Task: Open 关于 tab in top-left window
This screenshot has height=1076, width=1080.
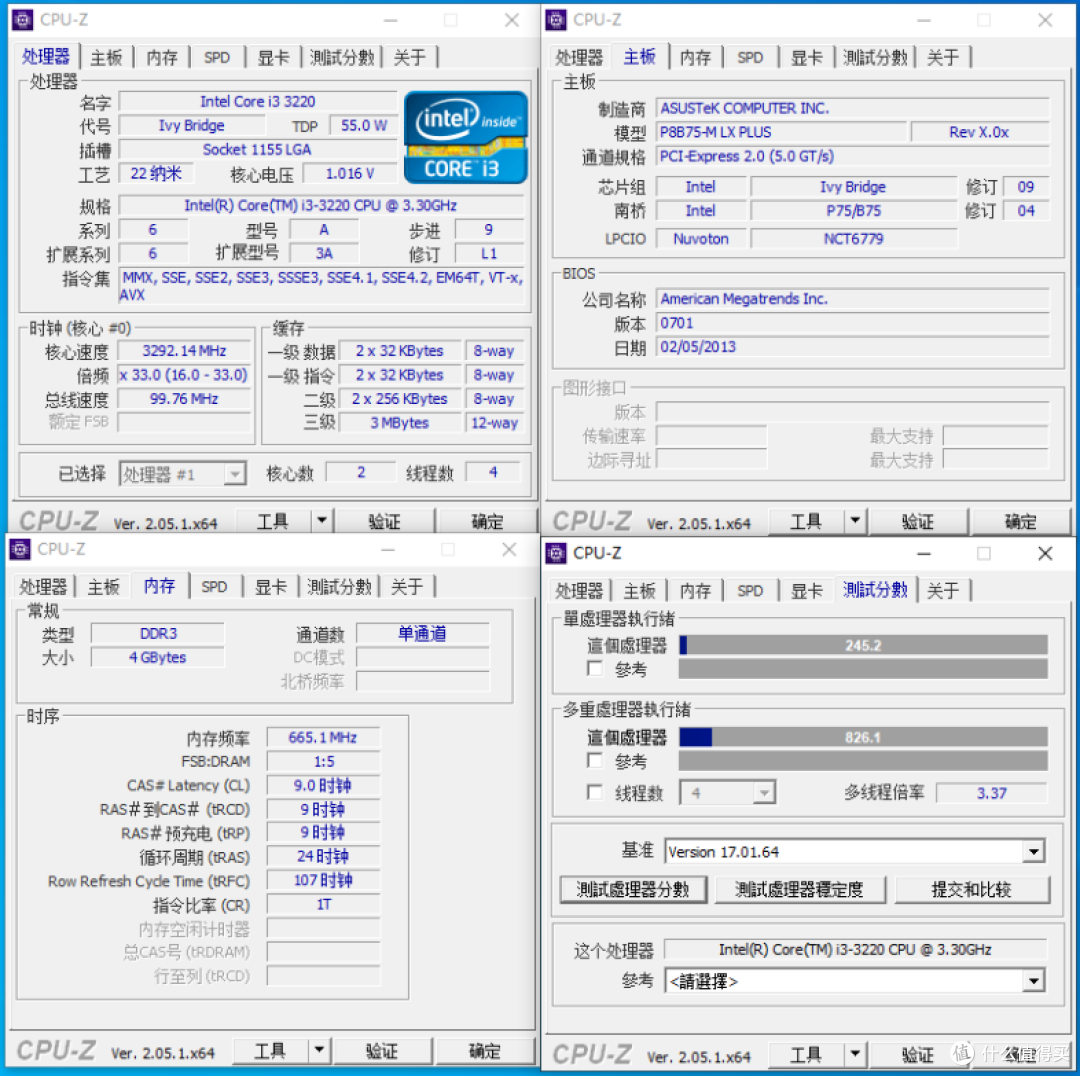Action: click(410, 57)
